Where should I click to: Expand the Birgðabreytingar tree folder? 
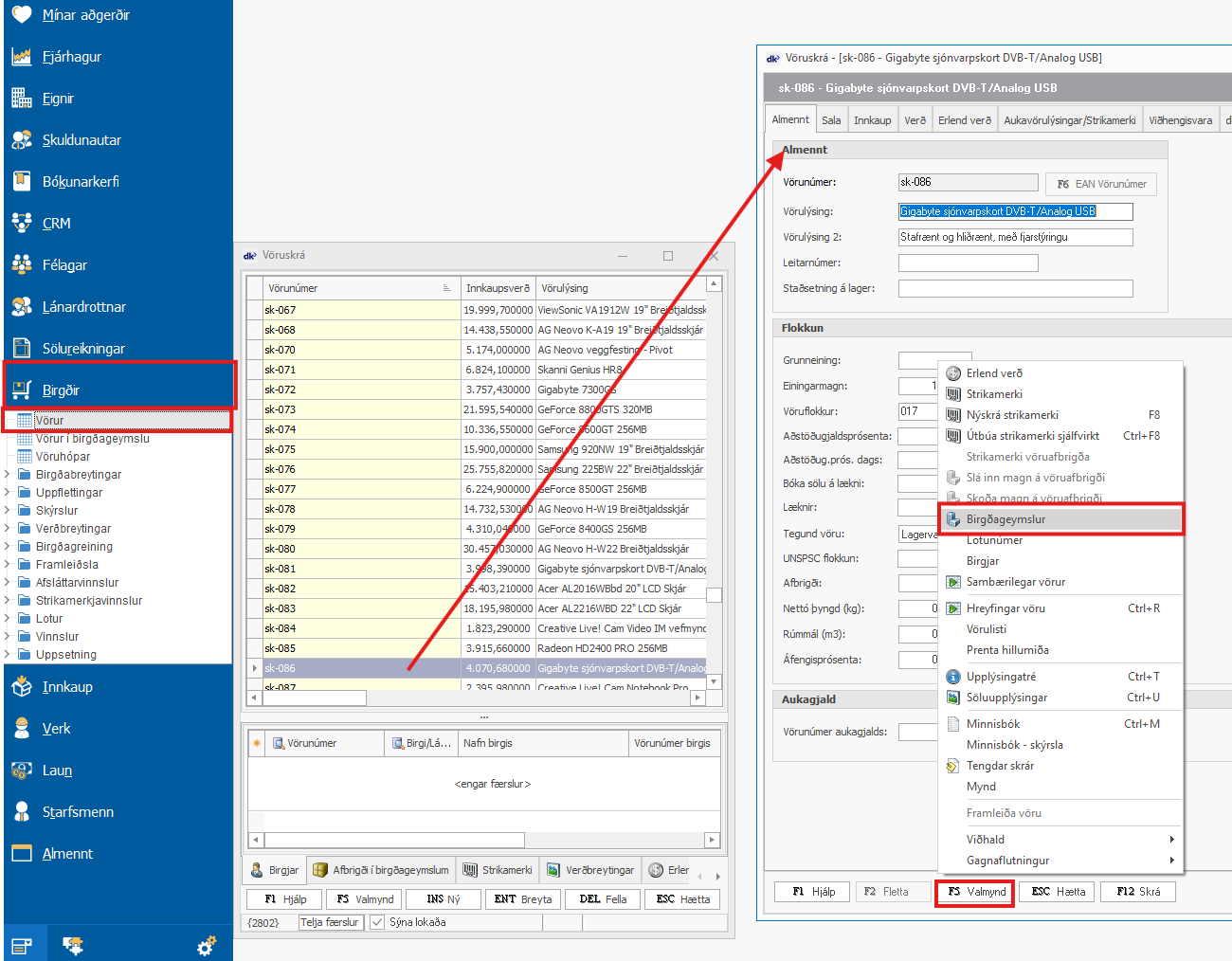pos(8,475)
